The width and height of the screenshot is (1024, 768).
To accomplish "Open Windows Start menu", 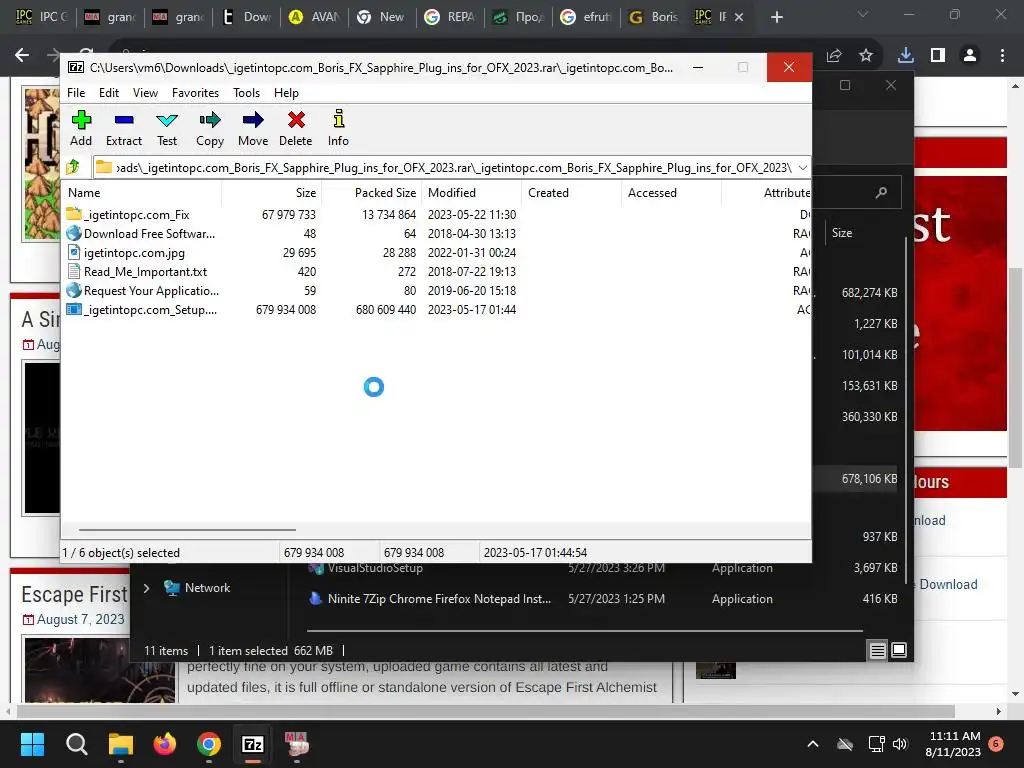I will (32, 744).
